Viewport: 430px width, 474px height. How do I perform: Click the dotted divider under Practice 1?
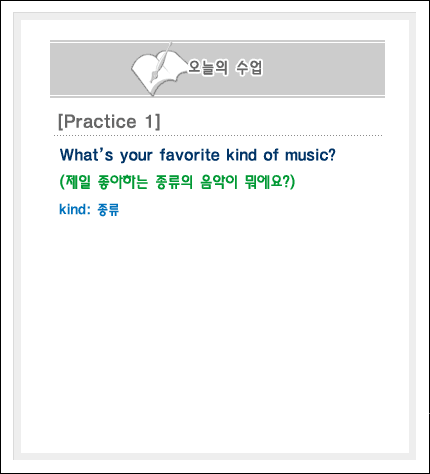[x=218, y=136]
